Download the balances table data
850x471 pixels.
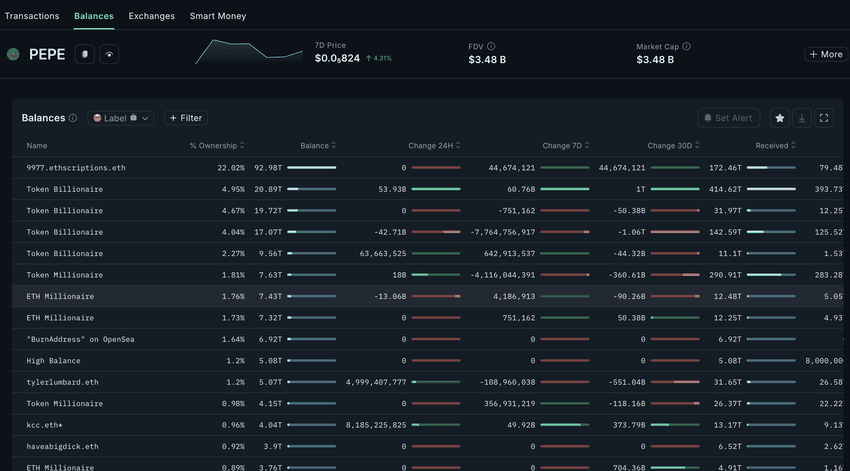coord(802,118)
